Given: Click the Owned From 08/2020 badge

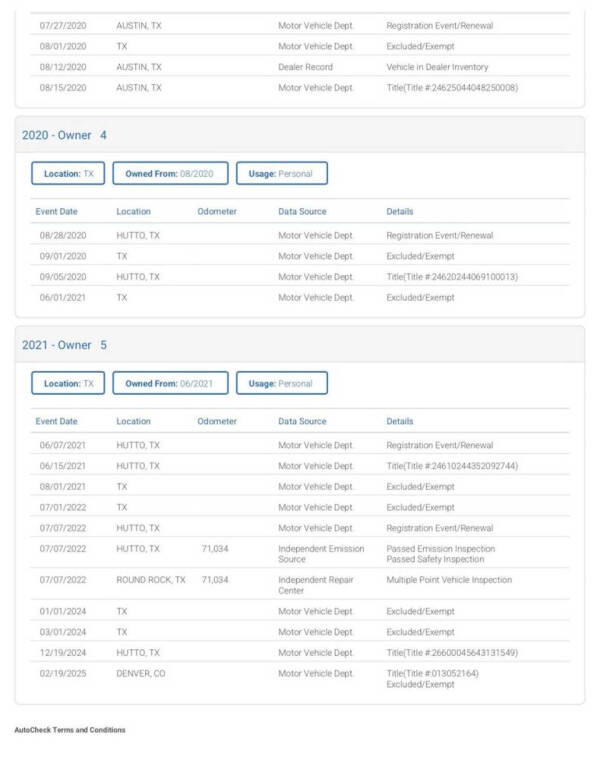Looking at the screenshot, I should 170,173.
